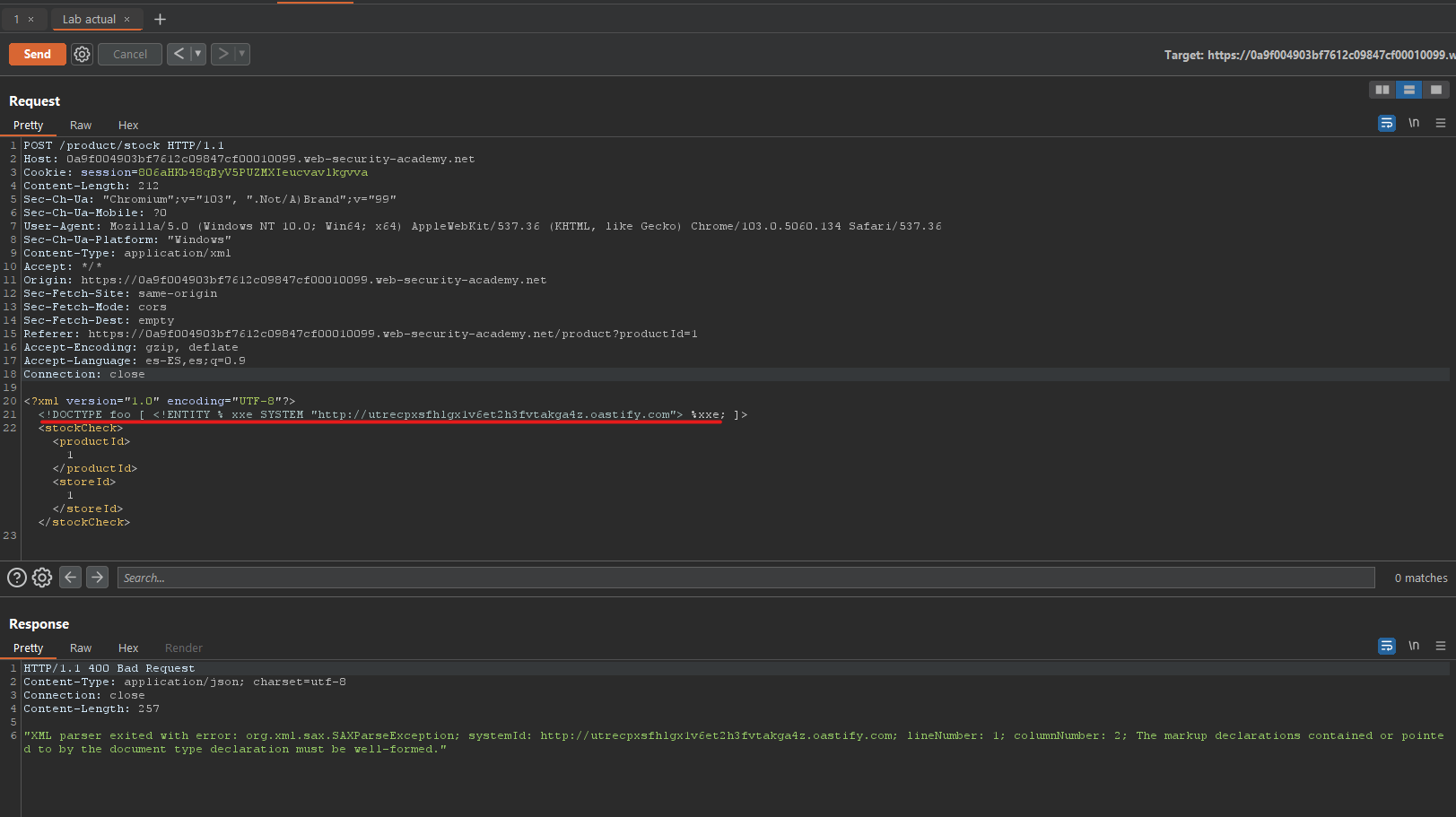
Task: Select the Response Raw tab
Action: pos(81,648)
